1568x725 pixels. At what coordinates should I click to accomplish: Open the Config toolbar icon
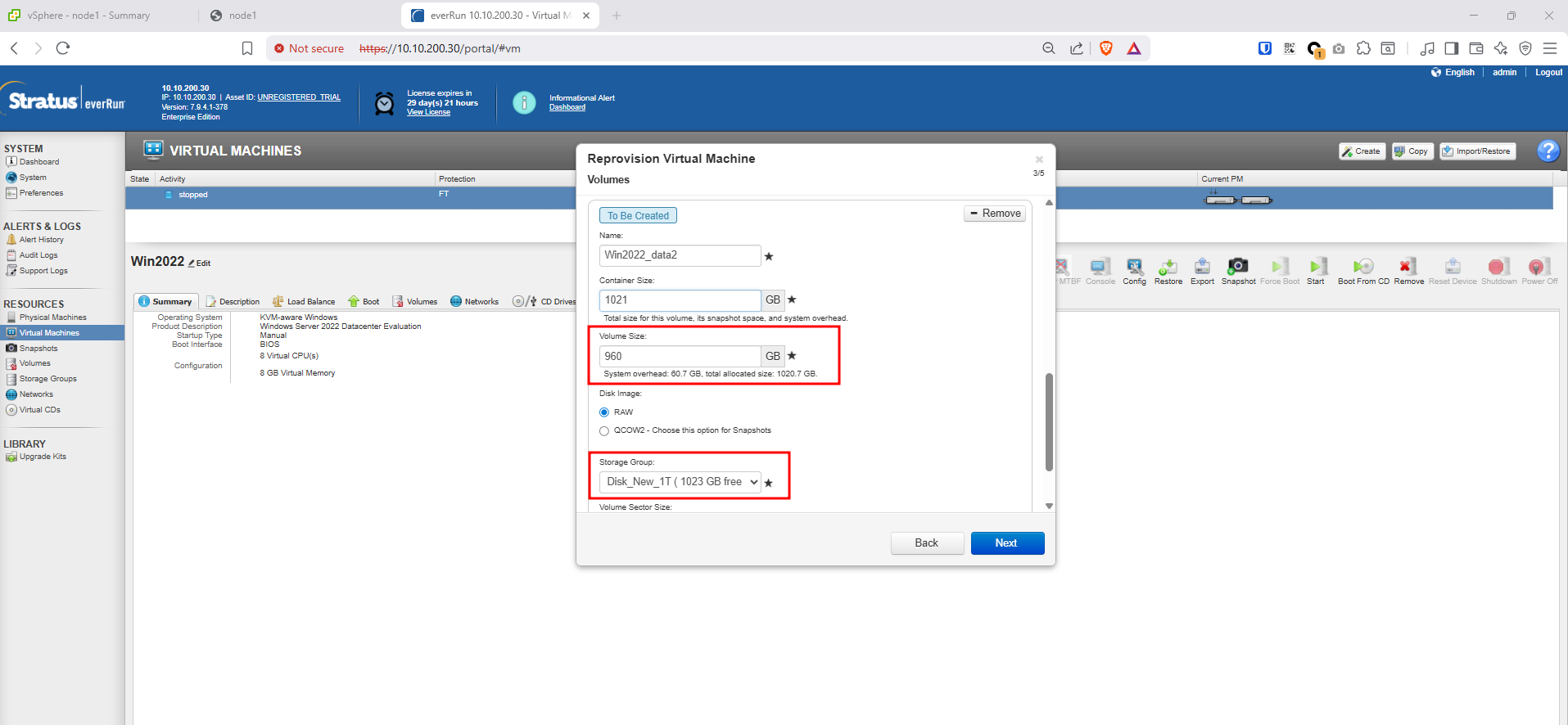tap(1134, 267)
